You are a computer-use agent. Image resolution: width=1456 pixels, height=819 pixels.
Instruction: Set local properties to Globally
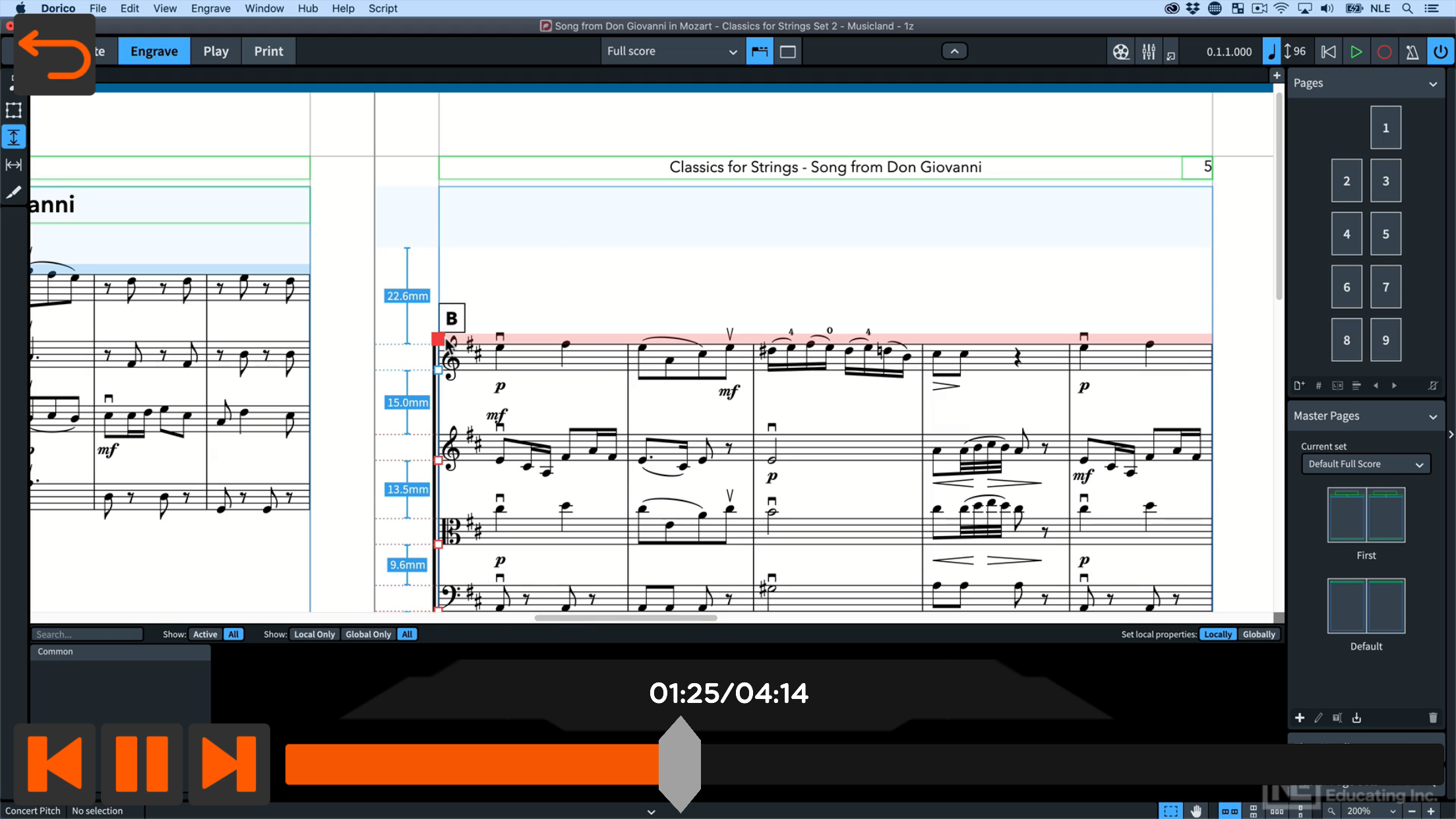[x=1259, y=634]
